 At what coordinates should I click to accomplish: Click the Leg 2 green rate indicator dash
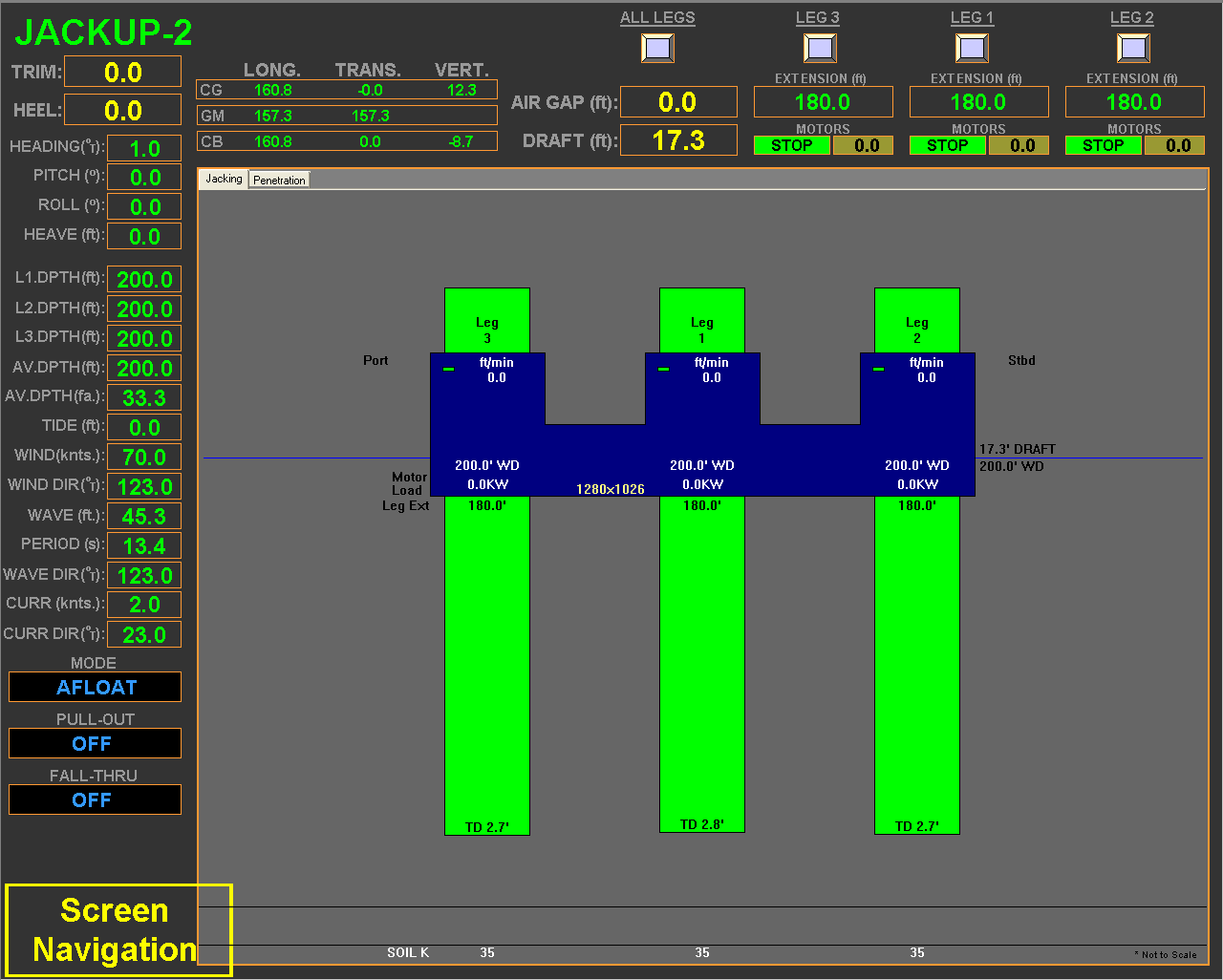[878, 369]
